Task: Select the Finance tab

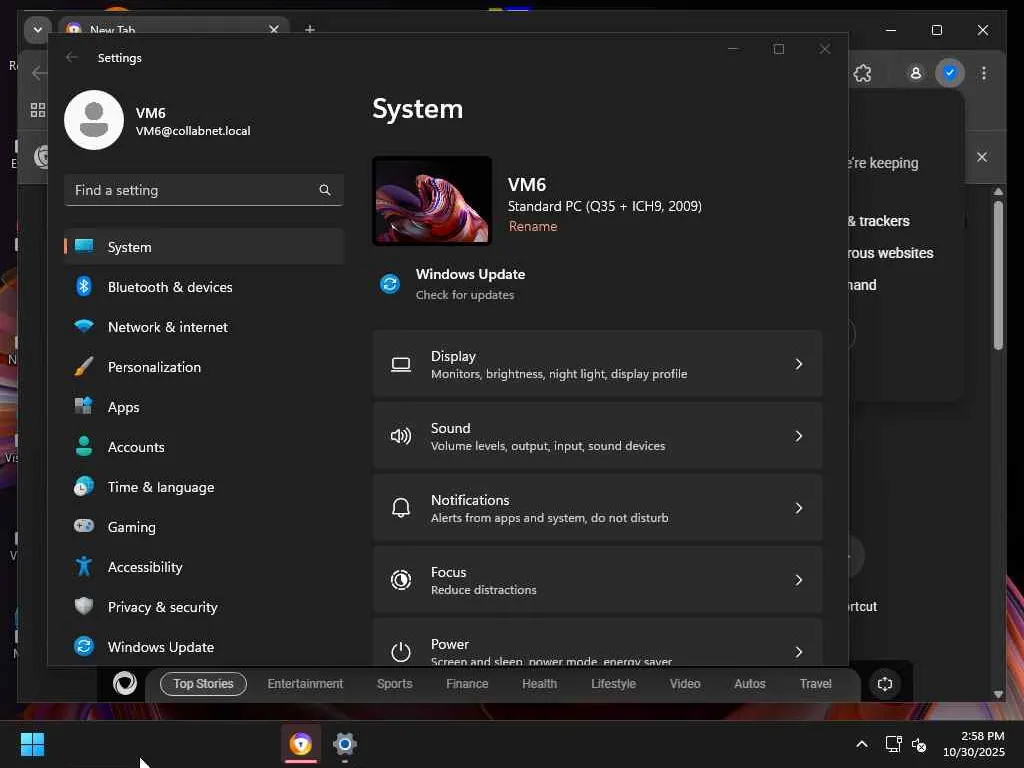Action: (x=467, y=684)
